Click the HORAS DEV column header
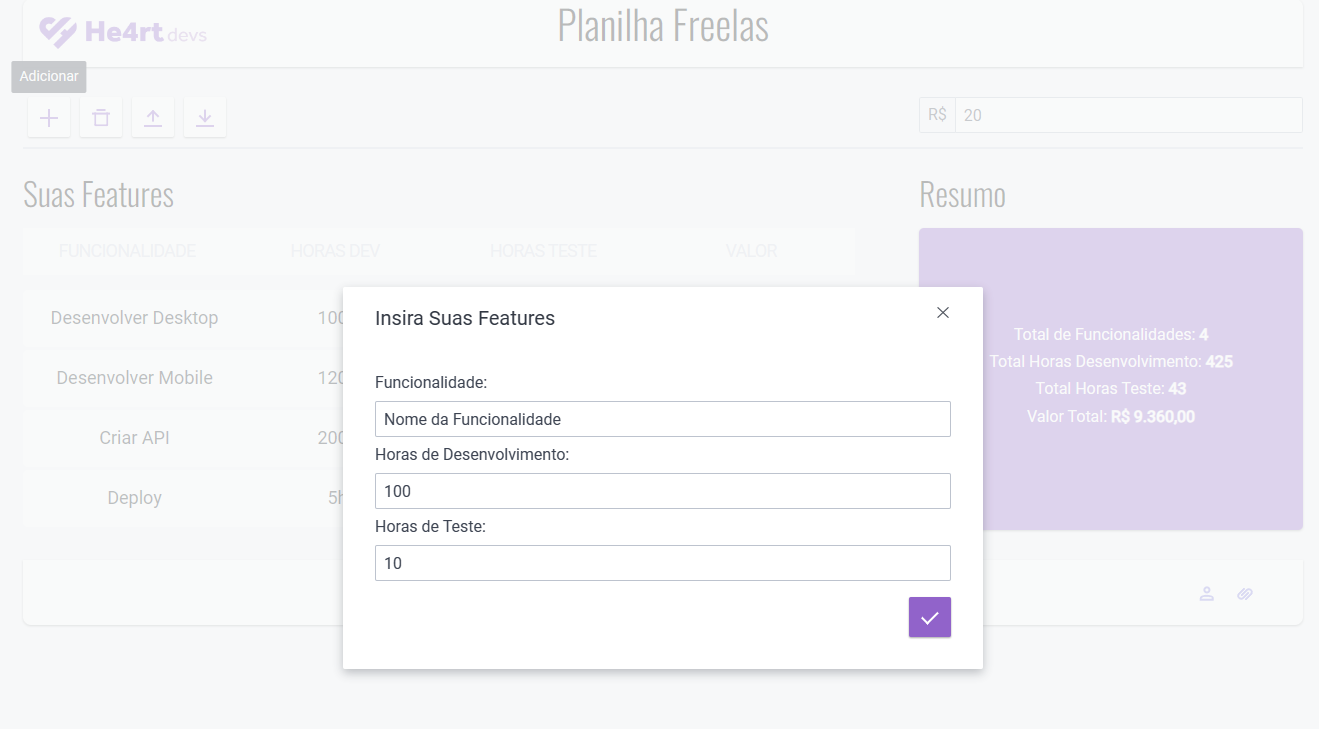1319x729 pixels. 336,250
